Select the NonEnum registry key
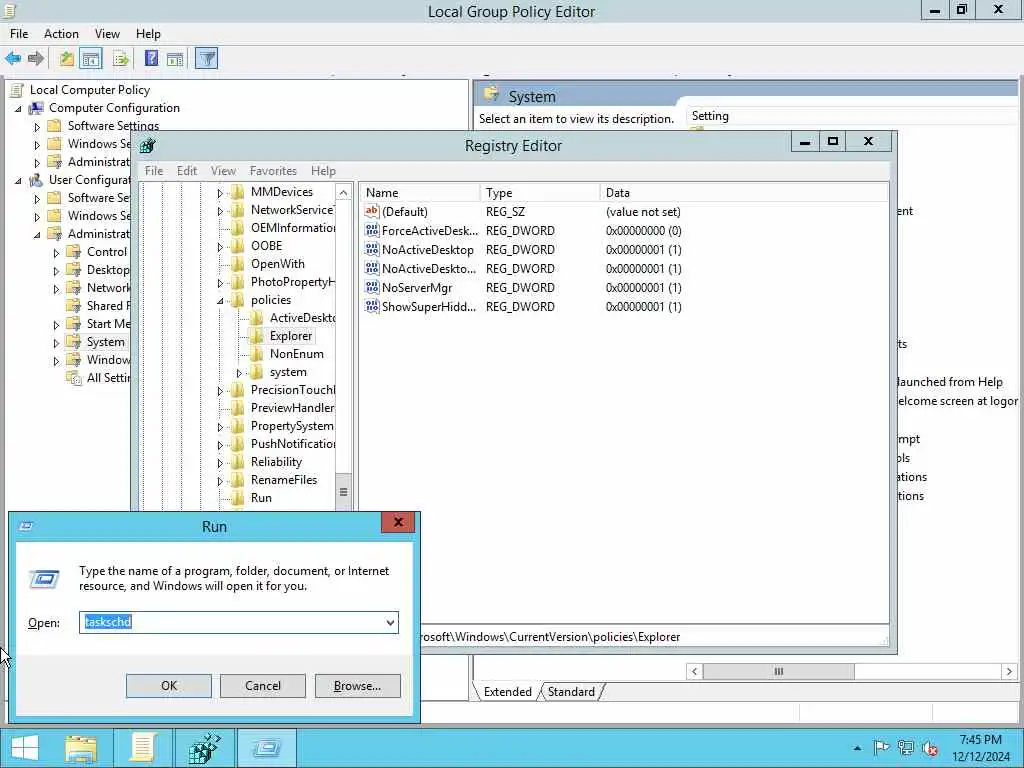Viewport: 1024px width, 768px height. click(296, 354)
